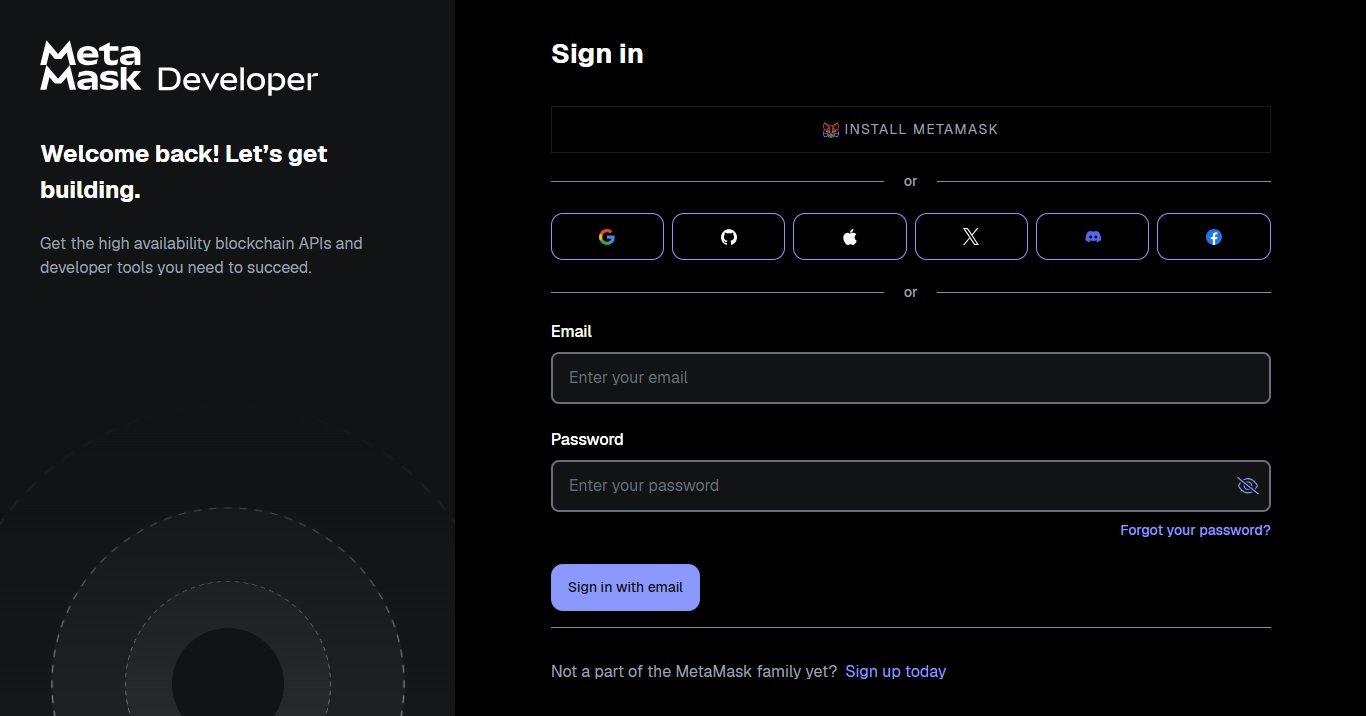Click the MetaMask fox icon
This screenshot has width=1366, height=716.
830,129
